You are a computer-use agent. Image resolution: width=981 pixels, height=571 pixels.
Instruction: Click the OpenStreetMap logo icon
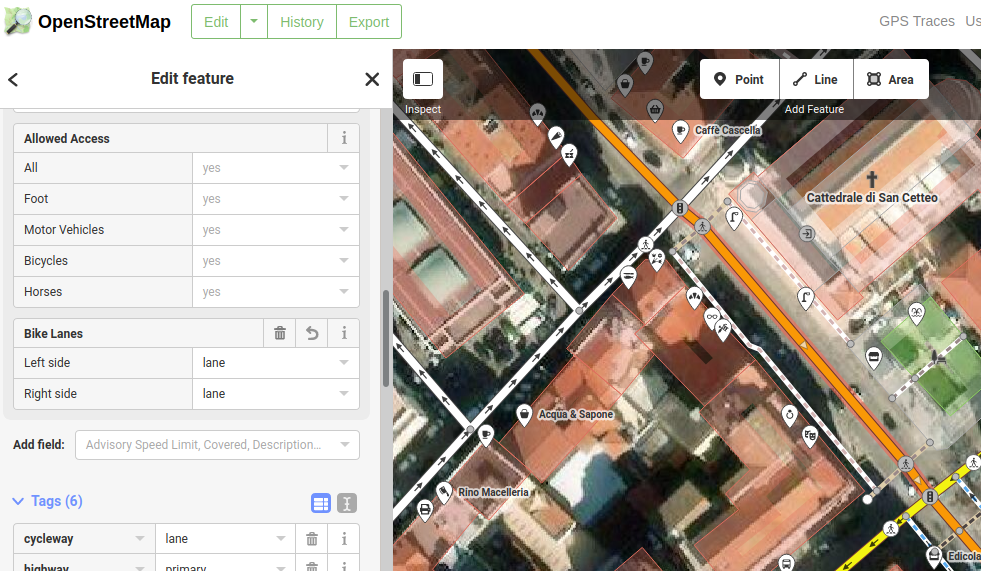18,21
